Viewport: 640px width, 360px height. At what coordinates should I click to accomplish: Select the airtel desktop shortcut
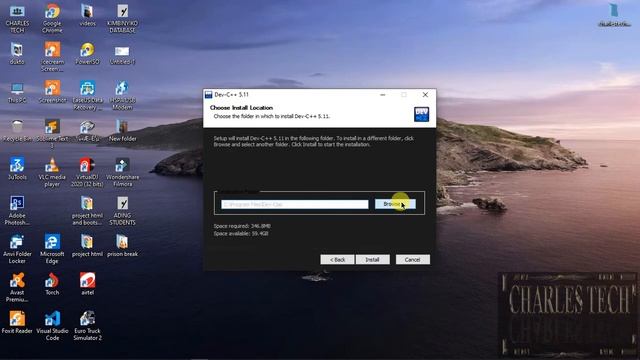(x=87, y=284)
